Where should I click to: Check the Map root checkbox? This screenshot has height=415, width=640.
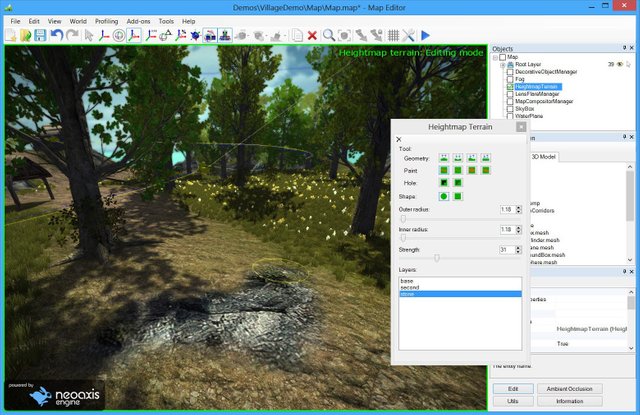[502, 57]
